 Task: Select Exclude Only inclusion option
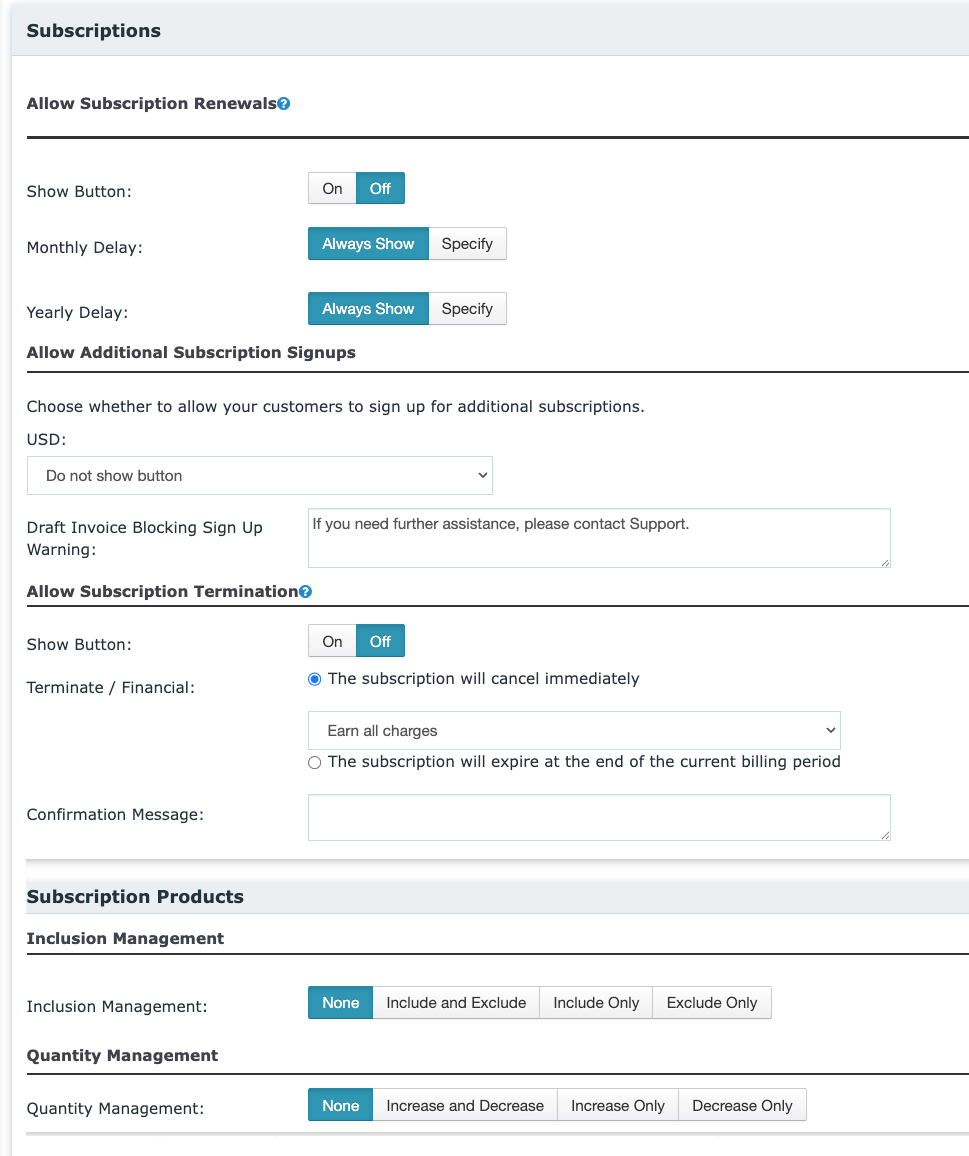pos(712,1003)
